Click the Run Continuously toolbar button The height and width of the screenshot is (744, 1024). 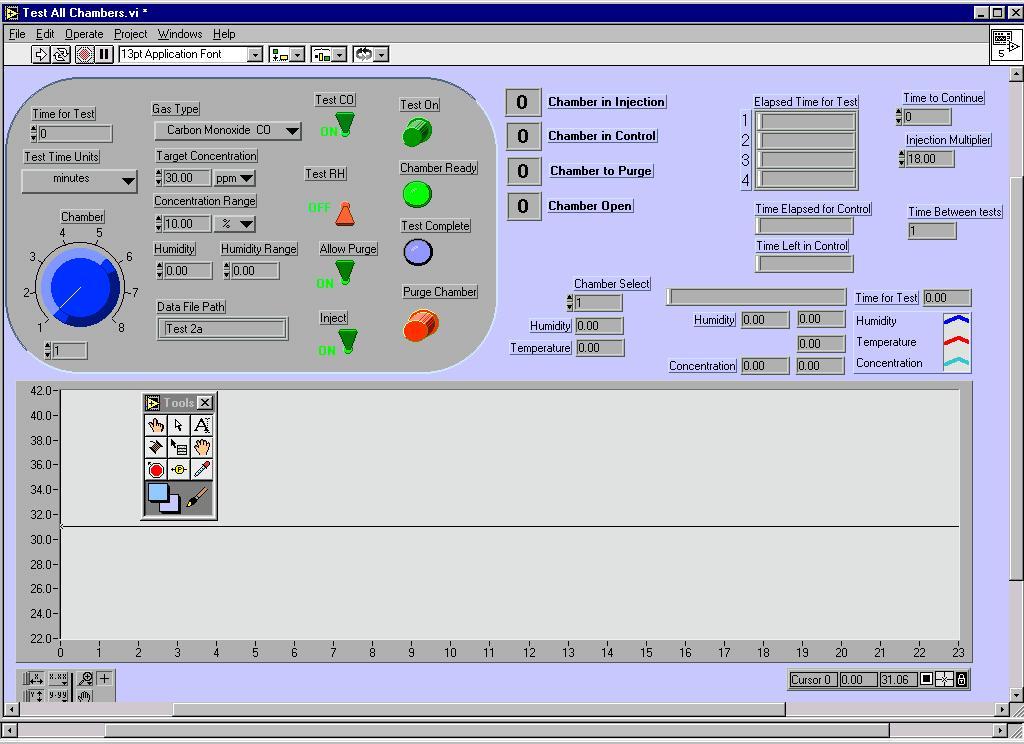point(61,54)
